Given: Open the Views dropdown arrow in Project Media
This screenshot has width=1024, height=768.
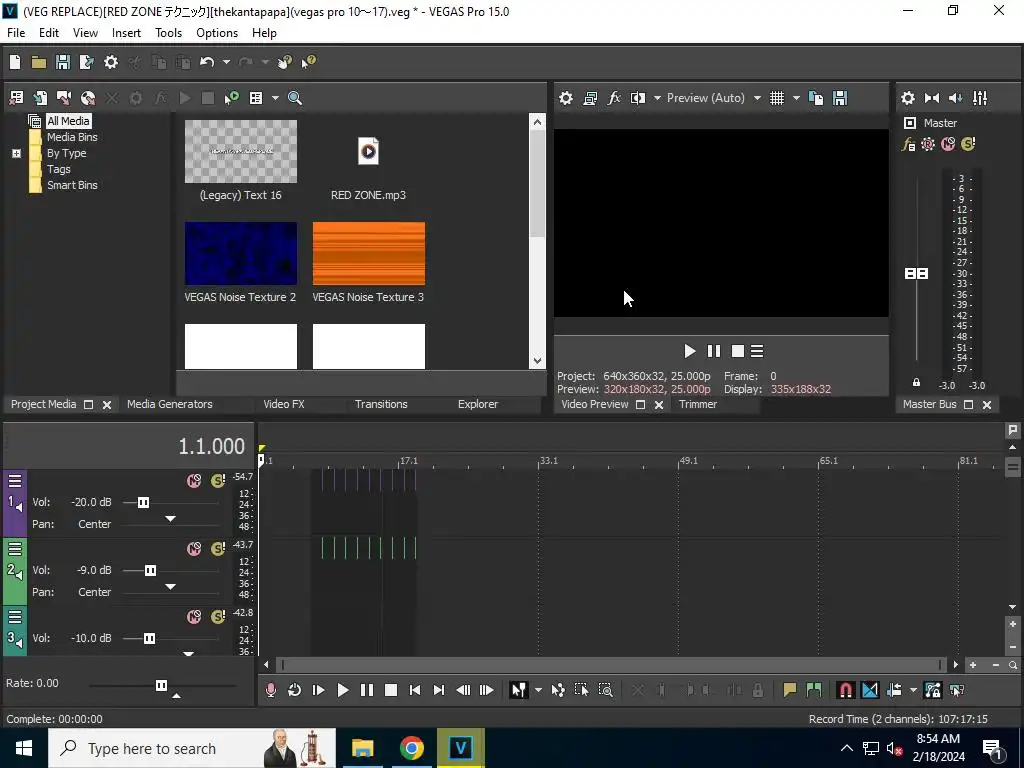Looking at the screenshot, I should click(x=275, y=98).
